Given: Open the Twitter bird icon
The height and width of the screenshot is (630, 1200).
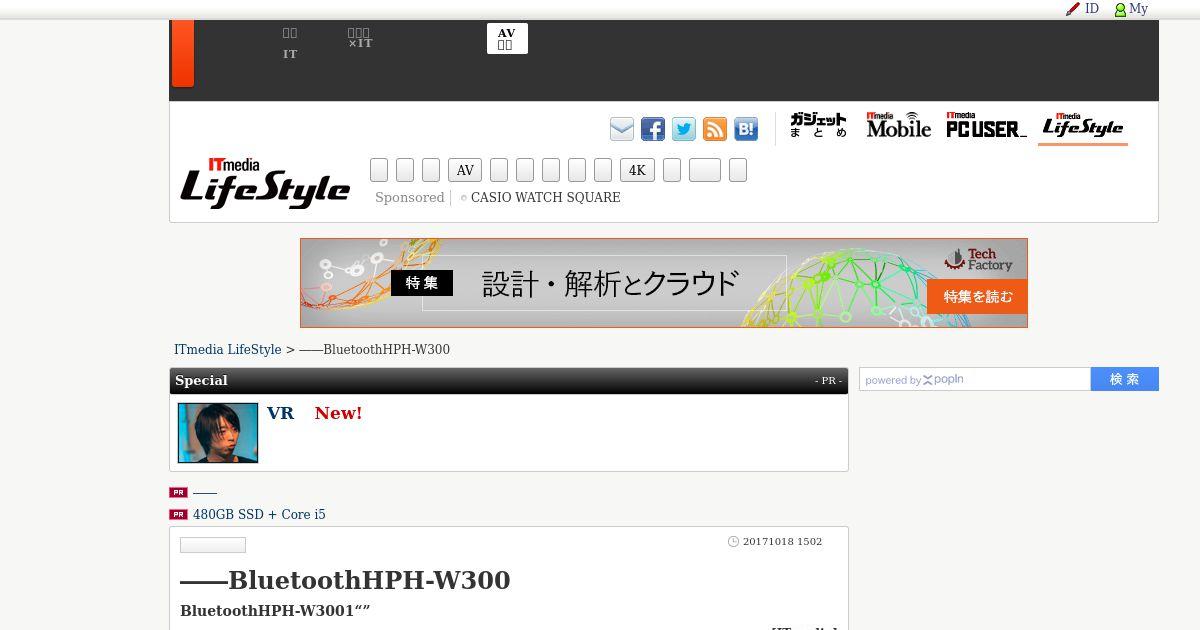Looking at the screenshot, I should click(x=684, y=129).
